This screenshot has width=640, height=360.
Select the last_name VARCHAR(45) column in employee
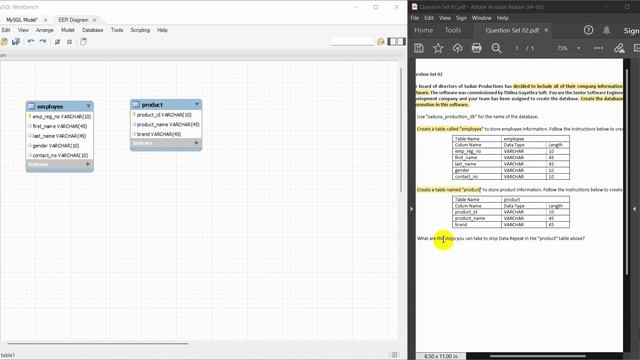(60, 136)
